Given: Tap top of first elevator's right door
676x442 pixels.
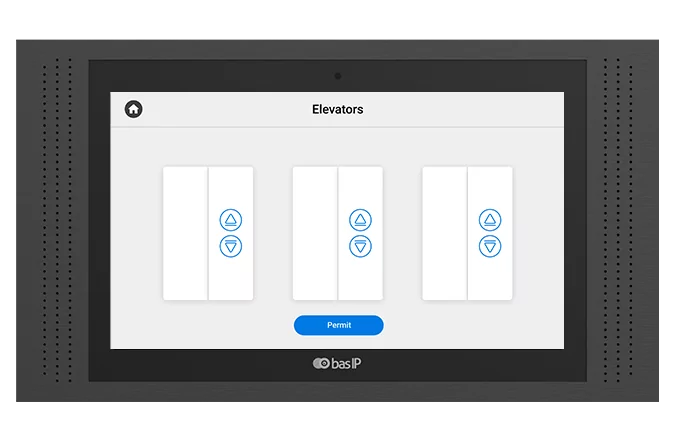Looking at the screenshot, I should tap(231, 185).
